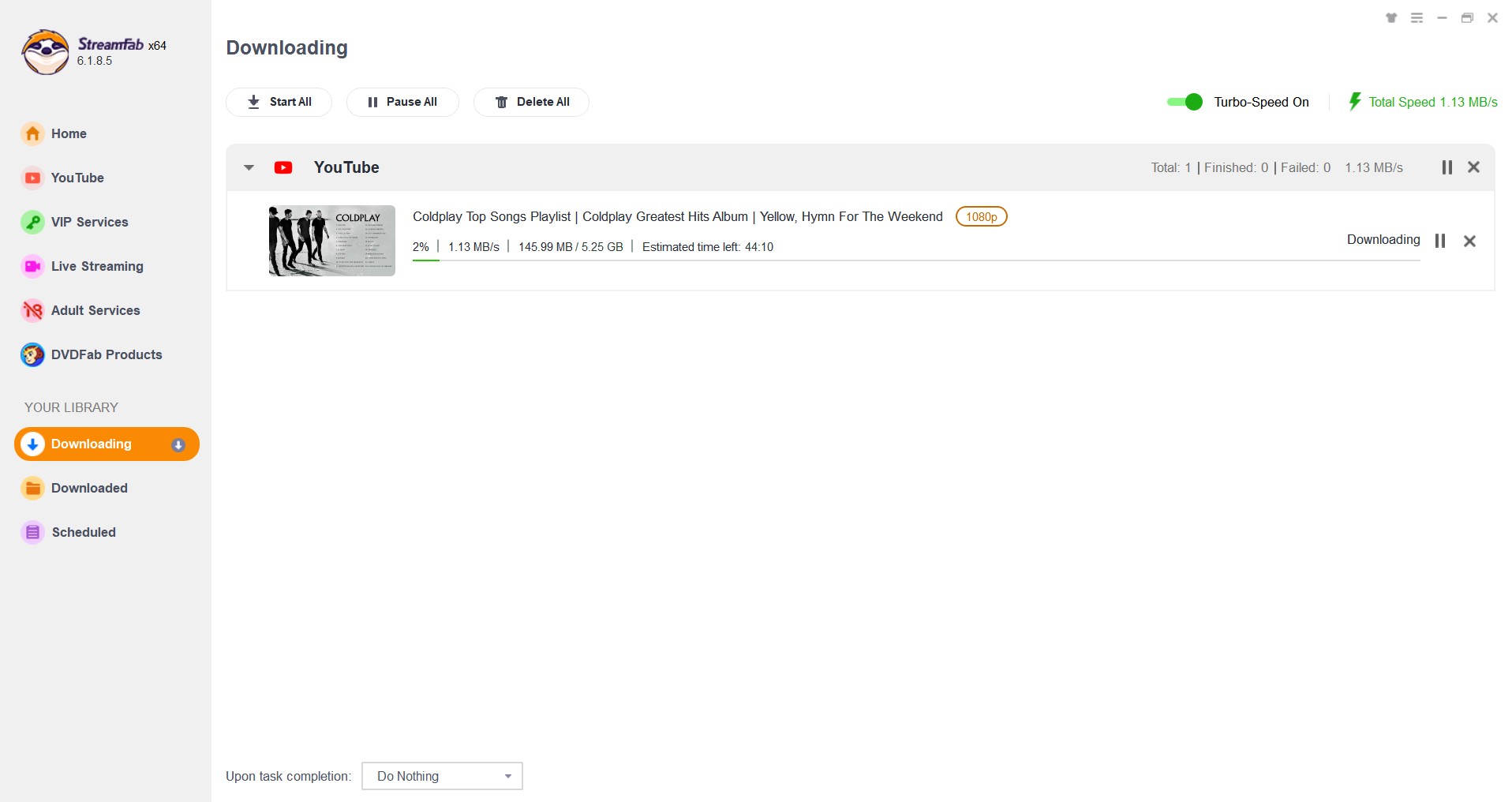Click the Coldplay video thumbnail
The image size is (1512, 802).
click(331, 241)
